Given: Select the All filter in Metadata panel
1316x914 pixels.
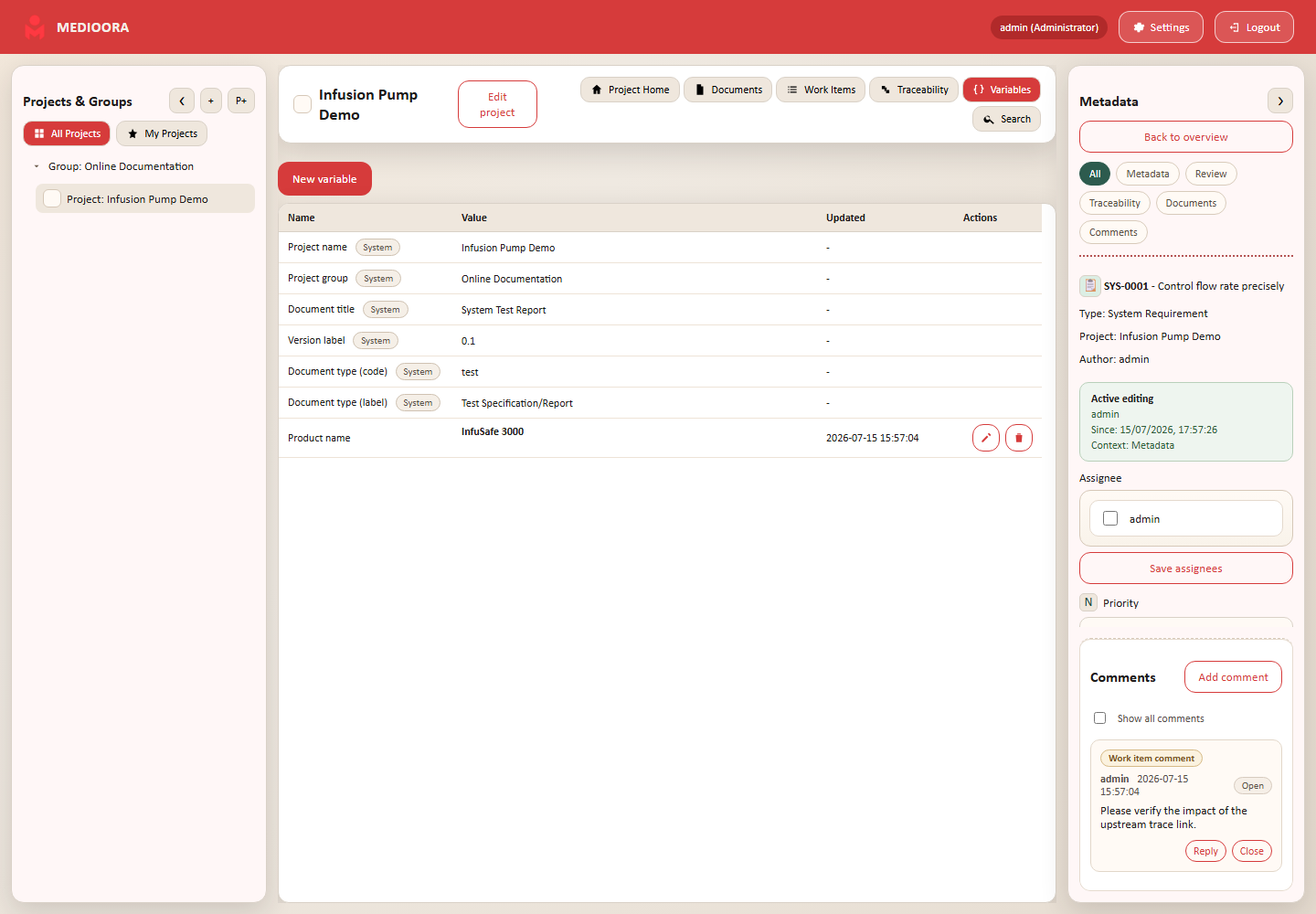Looking at the screenshot, I should coord(1095,174).
